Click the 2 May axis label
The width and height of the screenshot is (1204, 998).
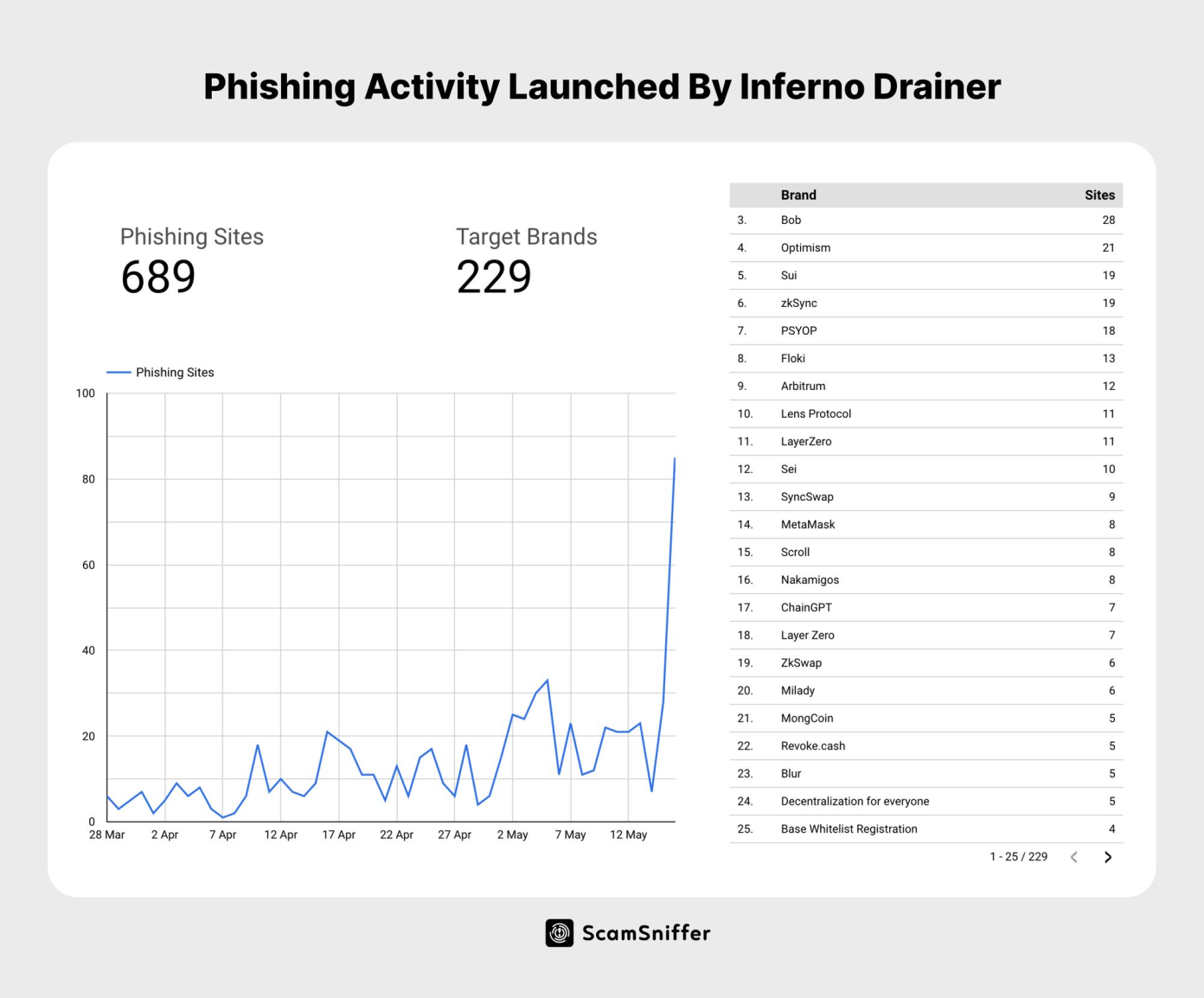pos(512,835)
